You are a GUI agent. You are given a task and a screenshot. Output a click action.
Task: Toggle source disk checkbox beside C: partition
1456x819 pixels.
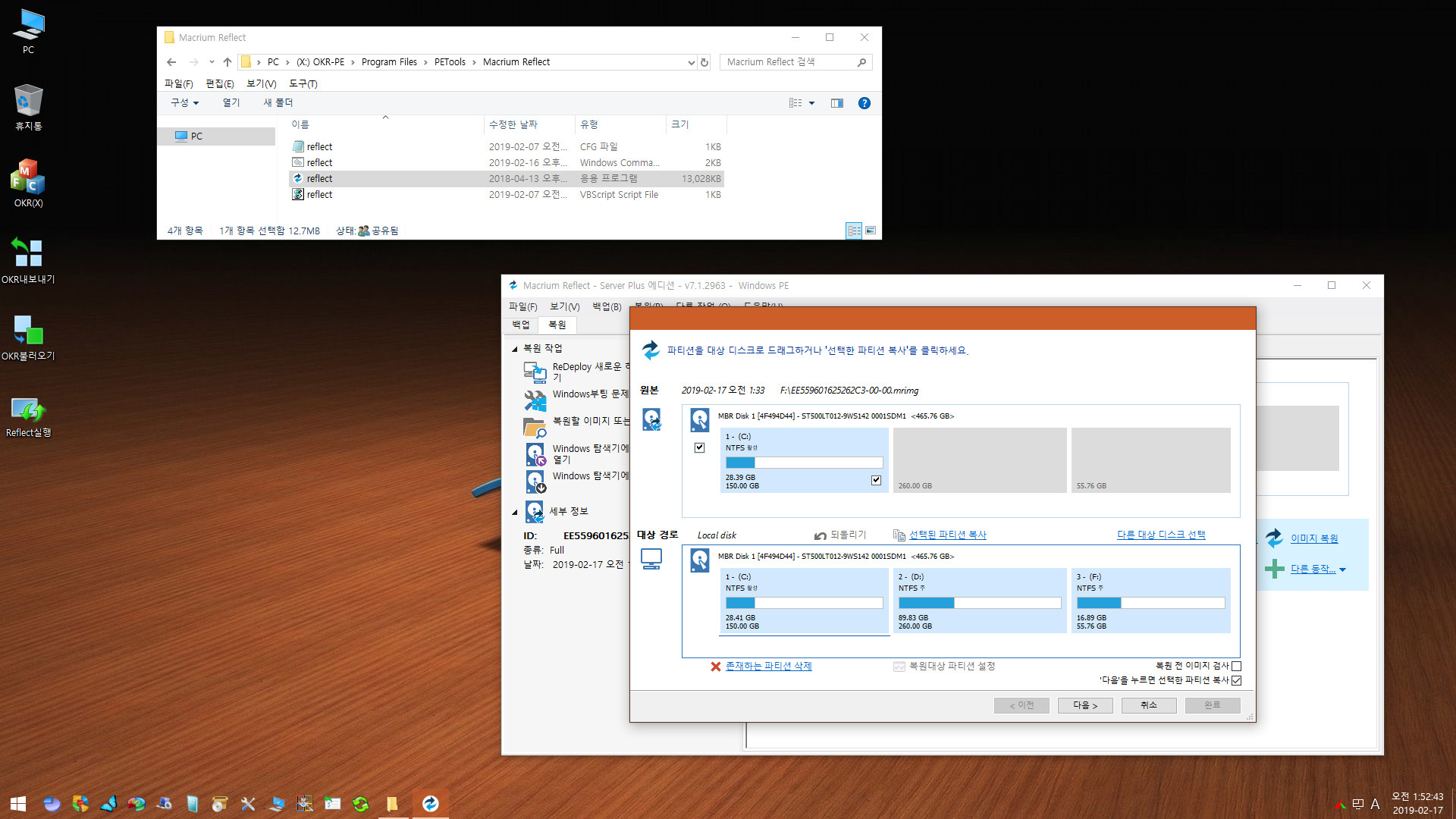tap(699, 447)
